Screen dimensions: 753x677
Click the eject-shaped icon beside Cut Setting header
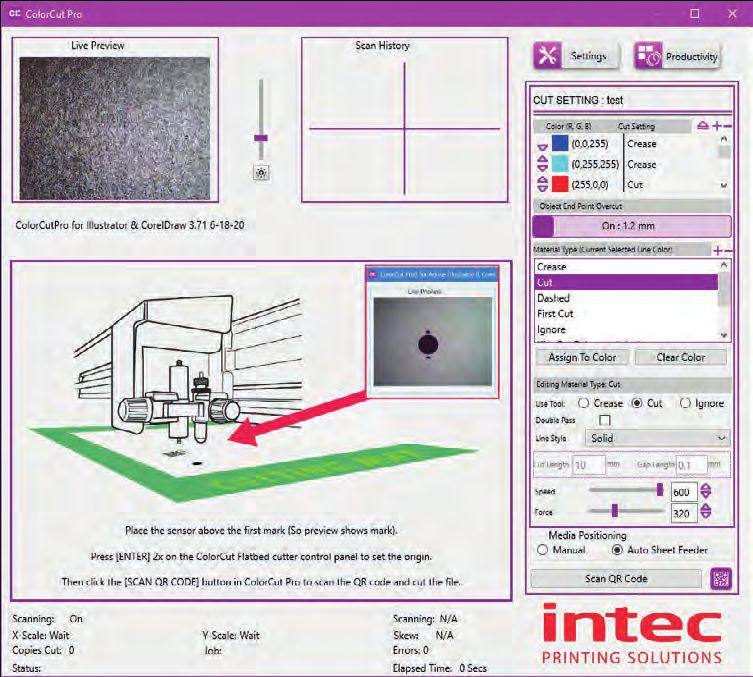pyautogui.click(x=703, y=126)
